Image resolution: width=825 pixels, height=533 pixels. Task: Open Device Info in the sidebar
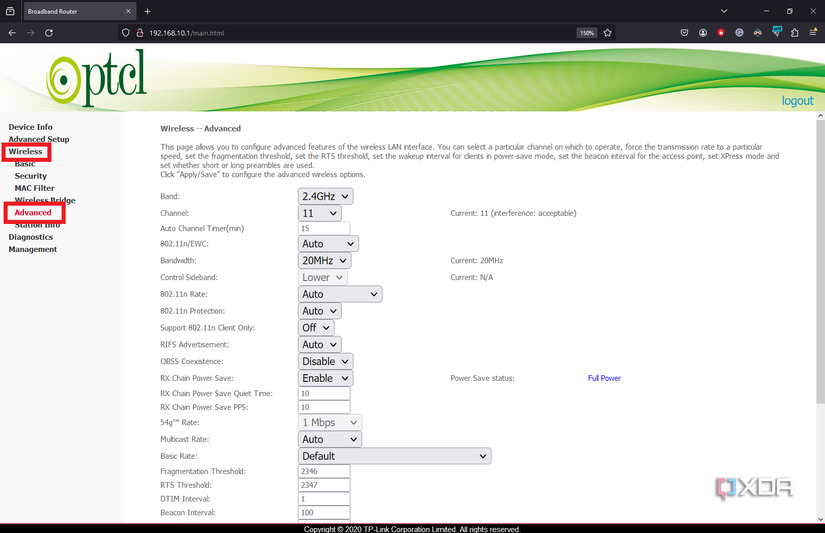coord(31,127)
